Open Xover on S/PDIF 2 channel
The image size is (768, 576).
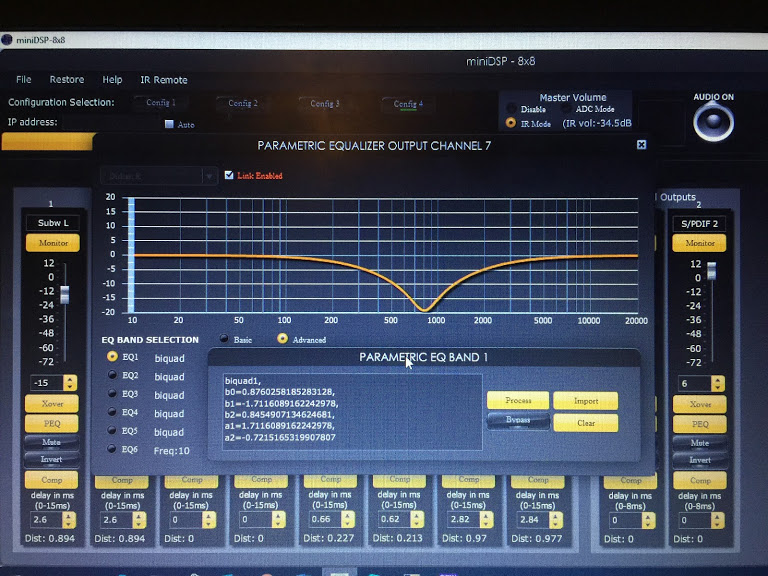pos(700,405)
